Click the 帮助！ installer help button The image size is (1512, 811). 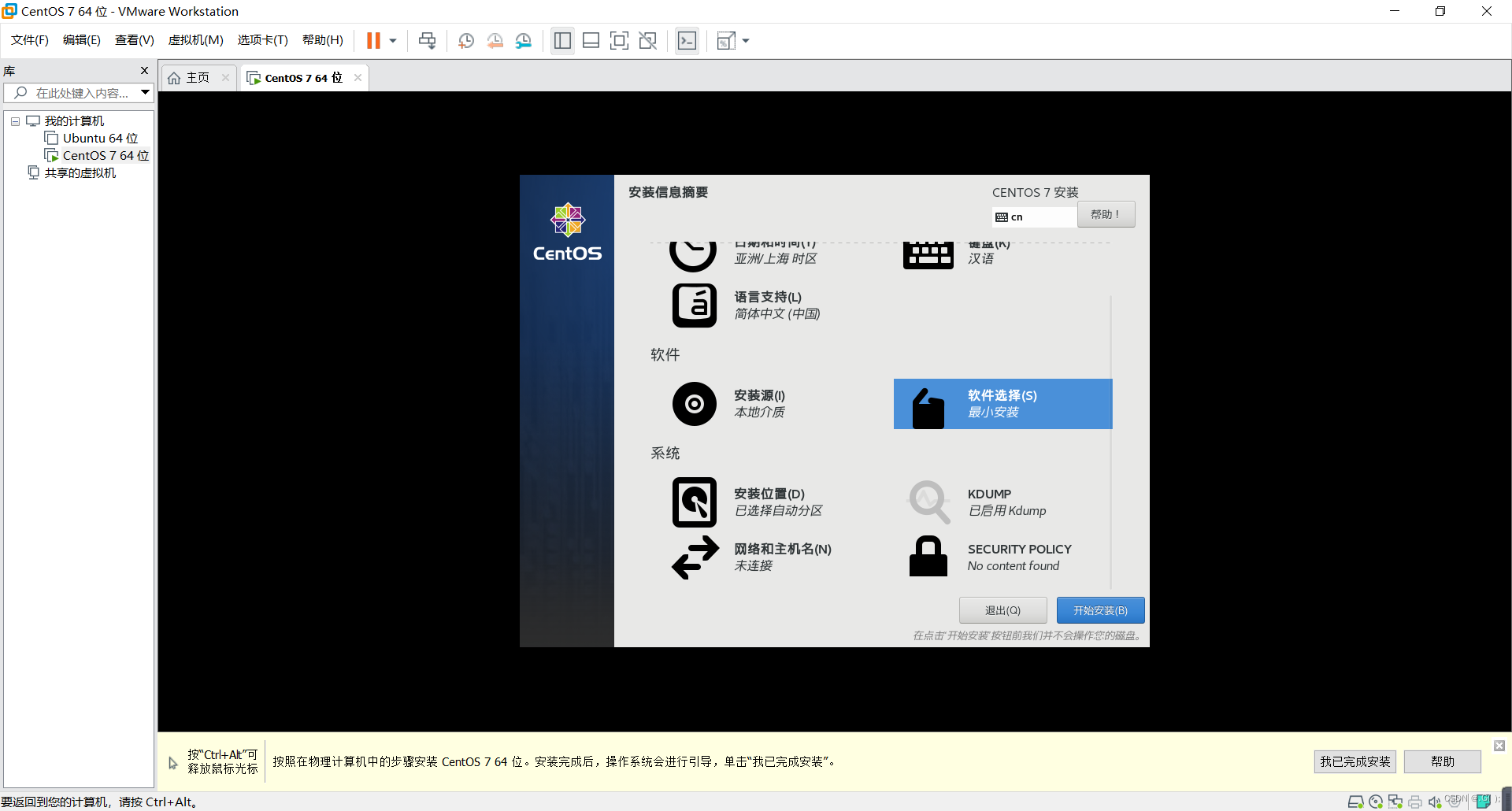[1106, 214]
